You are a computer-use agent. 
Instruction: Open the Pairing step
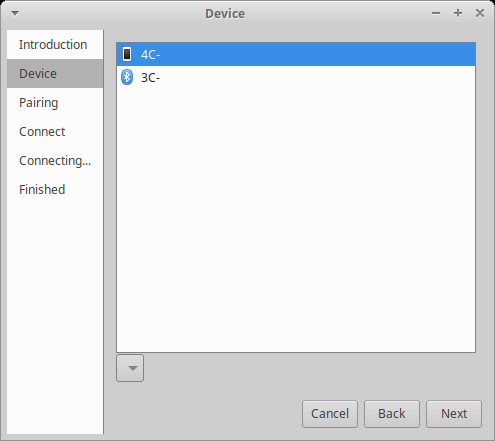coord(55,103)
